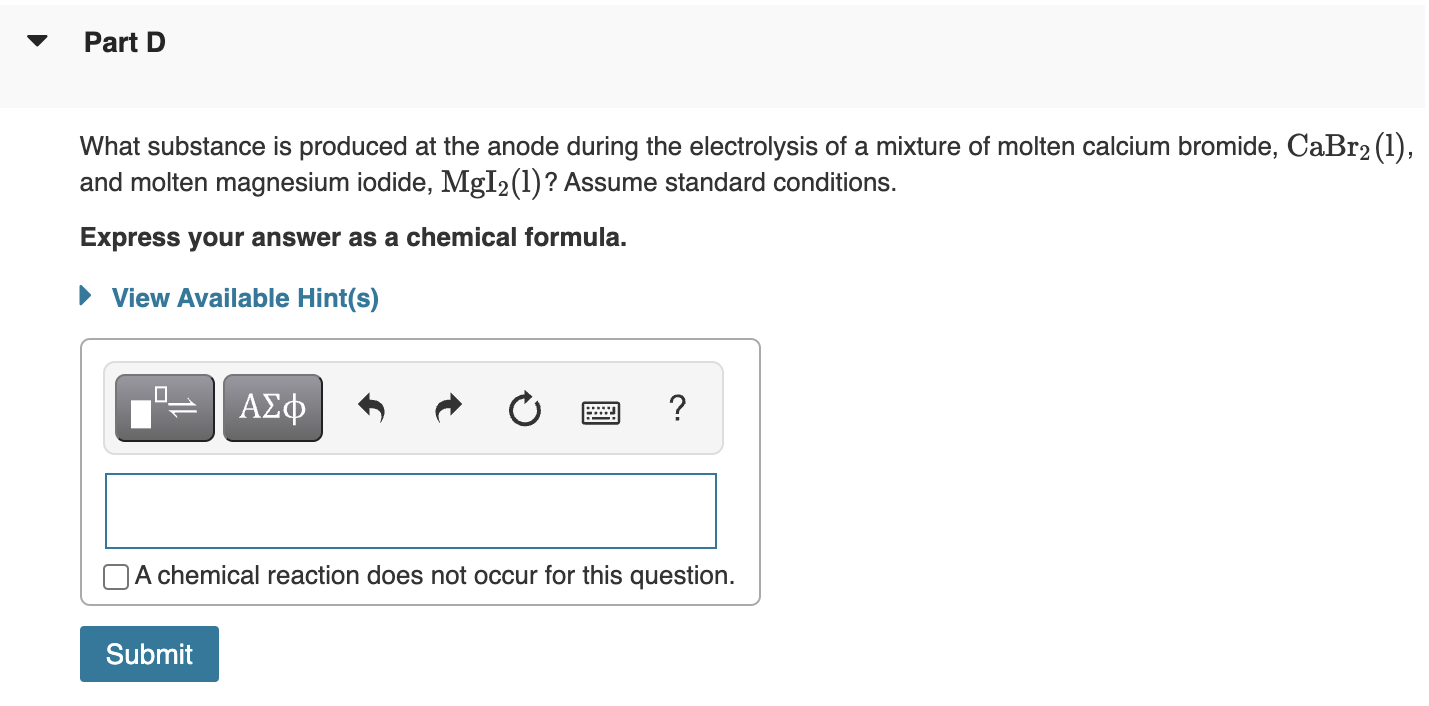Select the Part D section header
Screen dimensions: 1429x706
[125, 42]
